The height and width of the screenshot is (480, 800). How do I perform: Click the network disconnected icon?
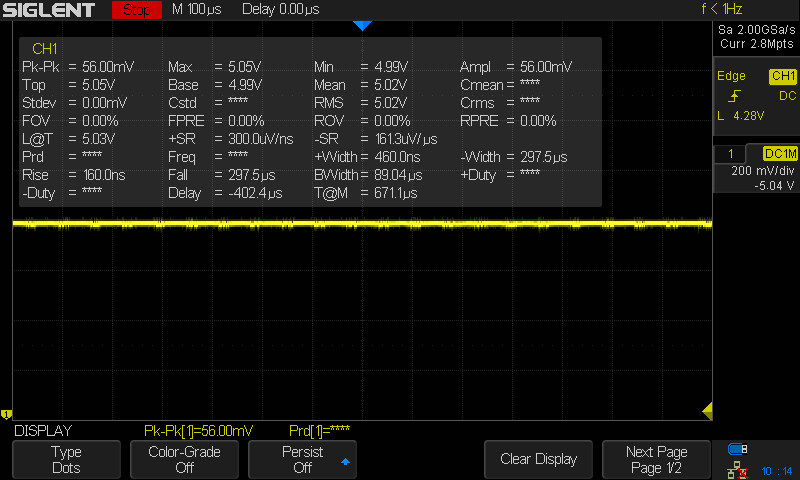738,468
